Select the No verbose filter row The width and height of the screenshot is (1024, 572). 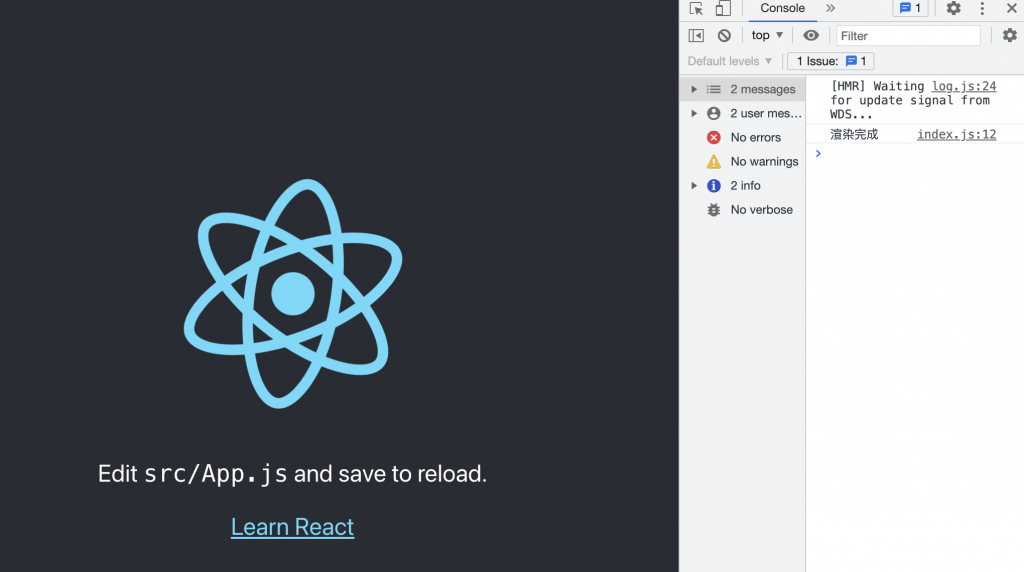[743, 210]
